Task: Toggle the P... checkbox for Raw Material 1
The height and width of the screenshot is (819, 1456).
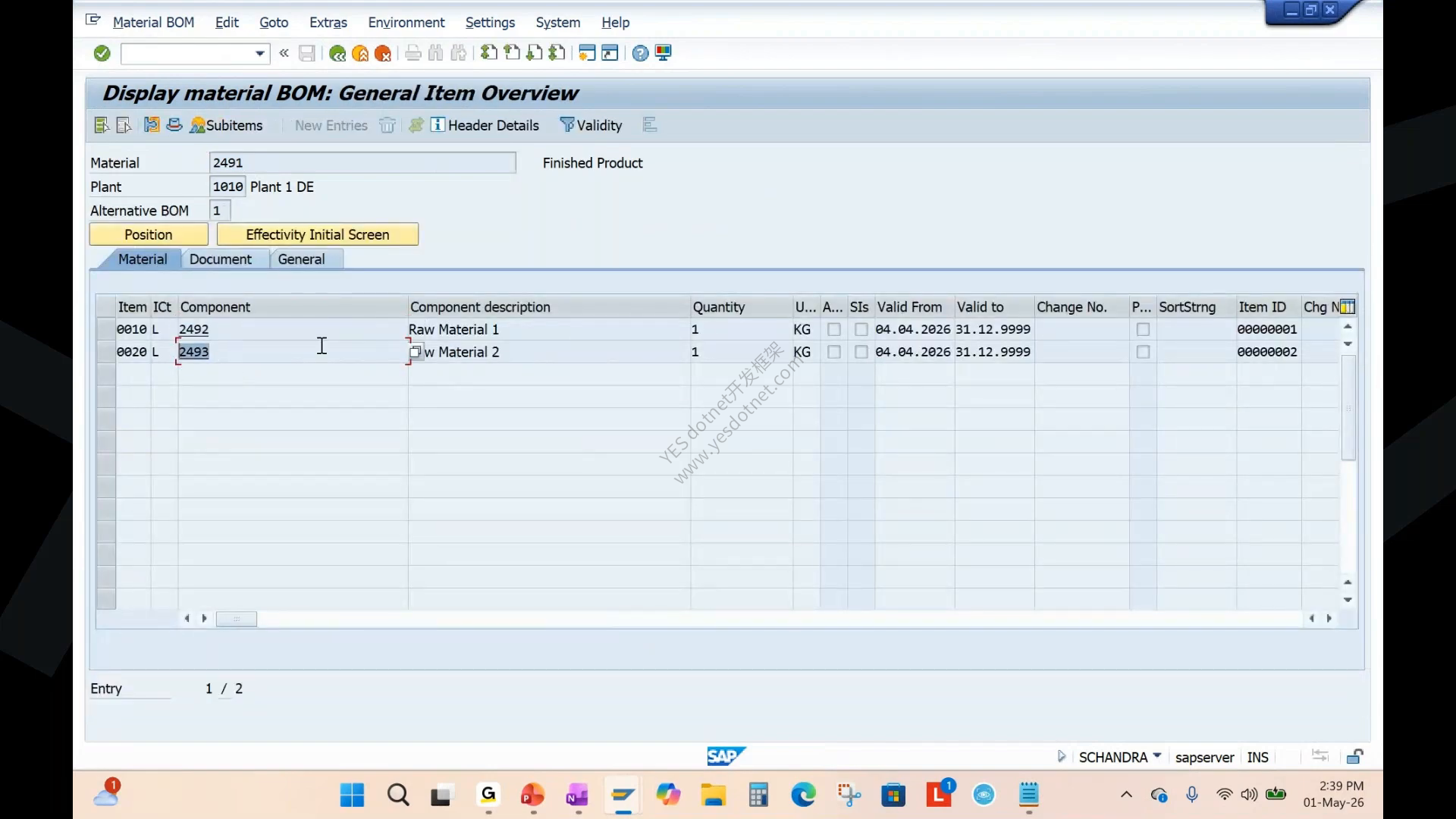Action: pyautogui.click(x=1143, y=330)
